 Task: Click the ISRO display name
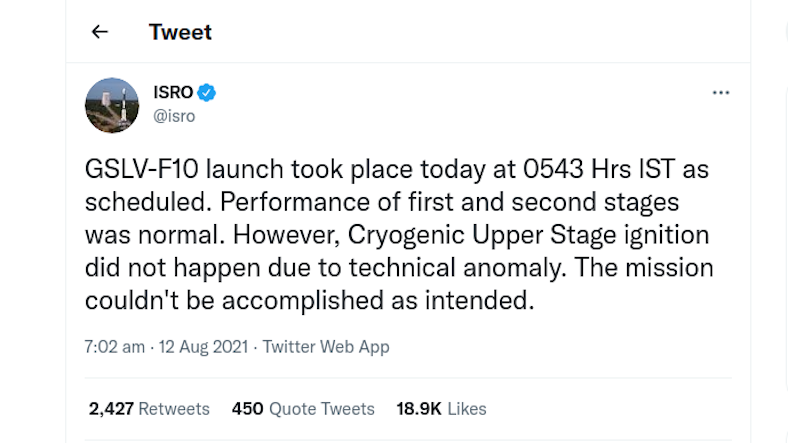(173, 93)
